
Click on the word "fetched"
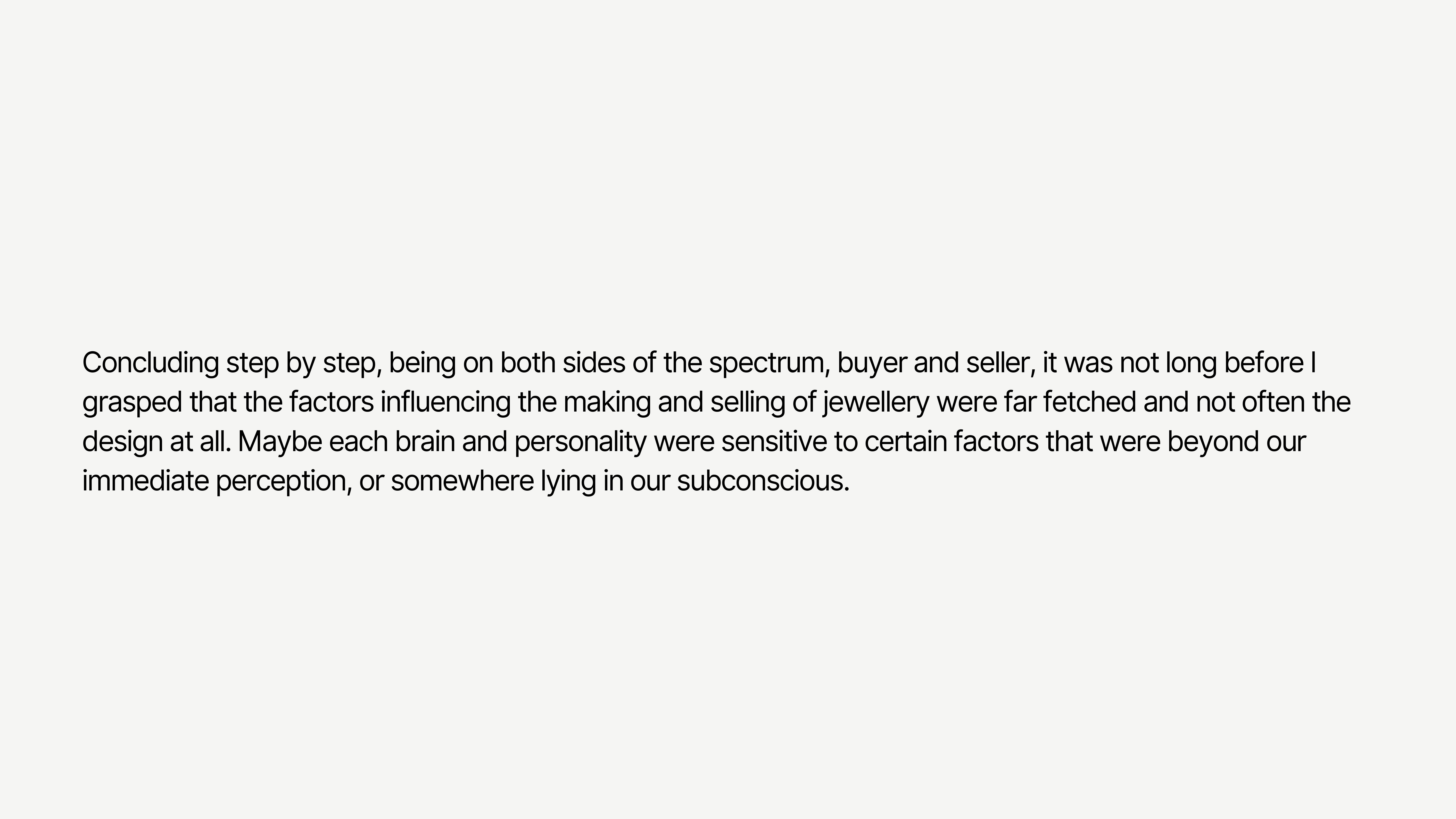click(1089, 402)
